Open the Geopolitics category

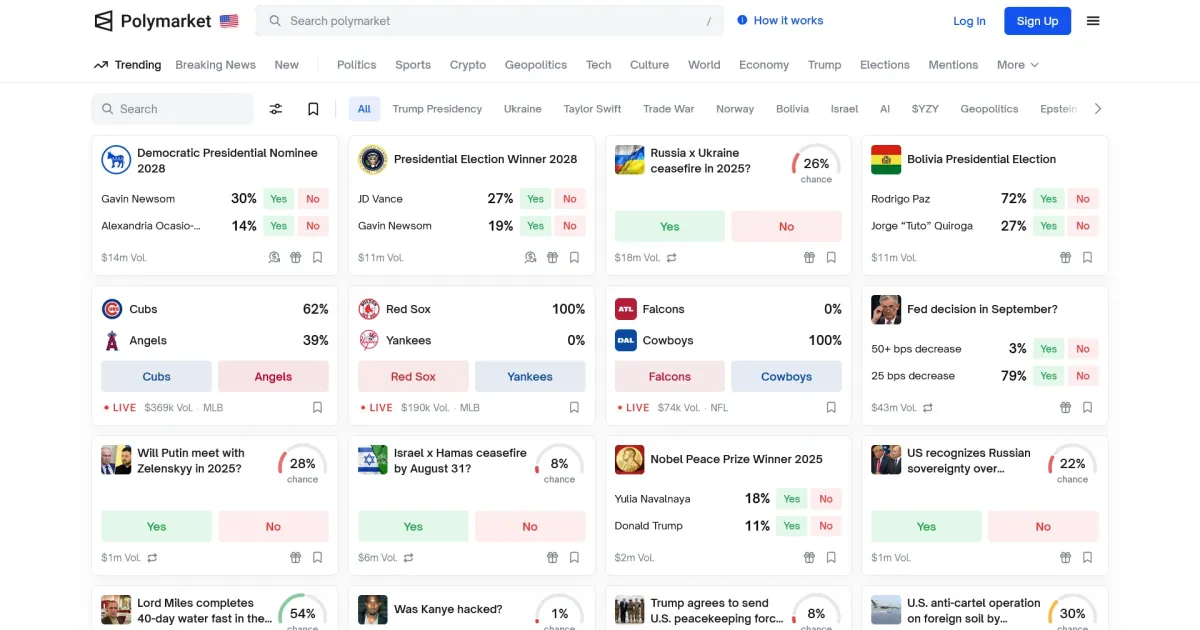536,65
